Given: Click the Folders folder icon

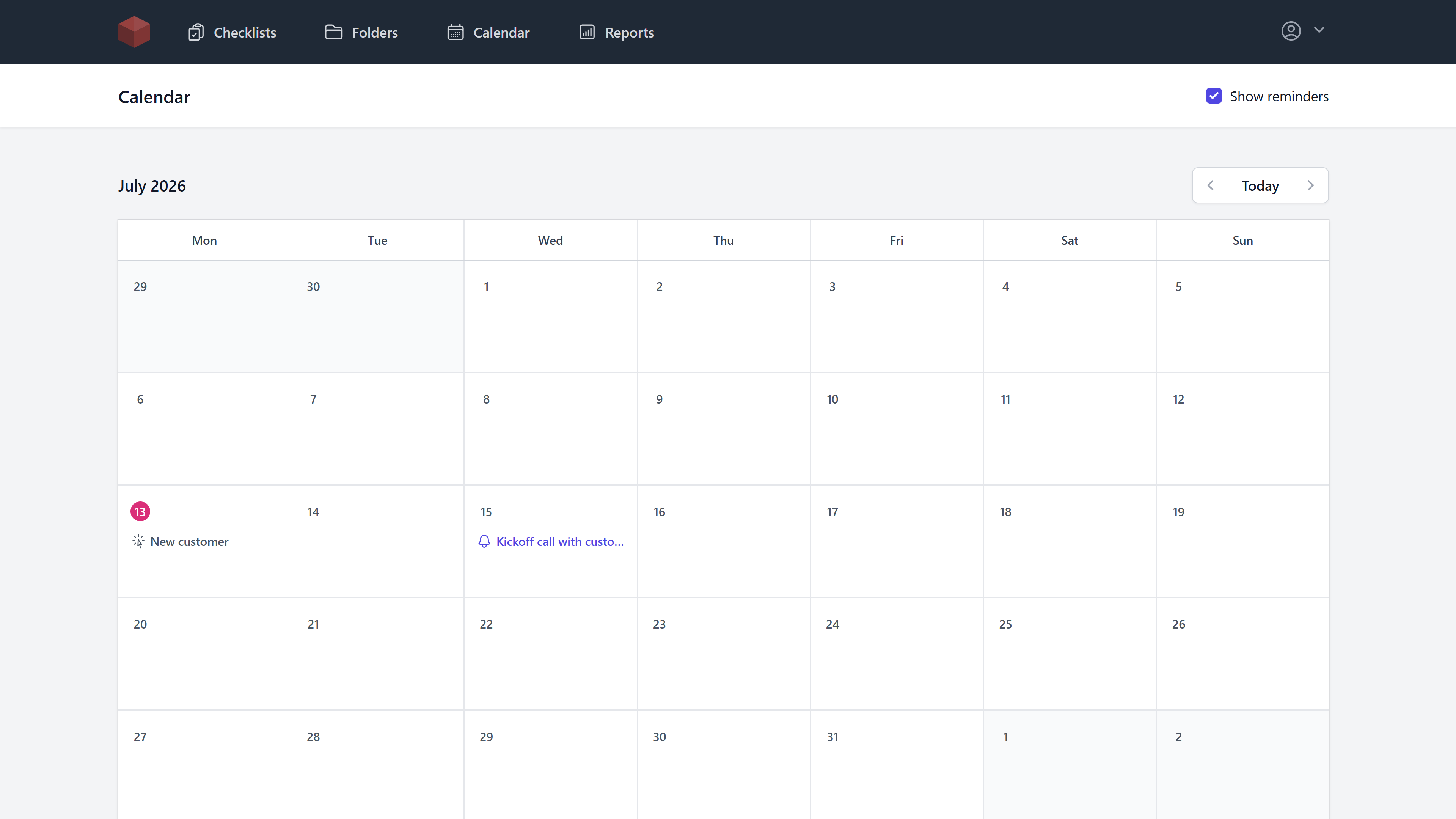Looking at the screenshot, I should point(333,32).
